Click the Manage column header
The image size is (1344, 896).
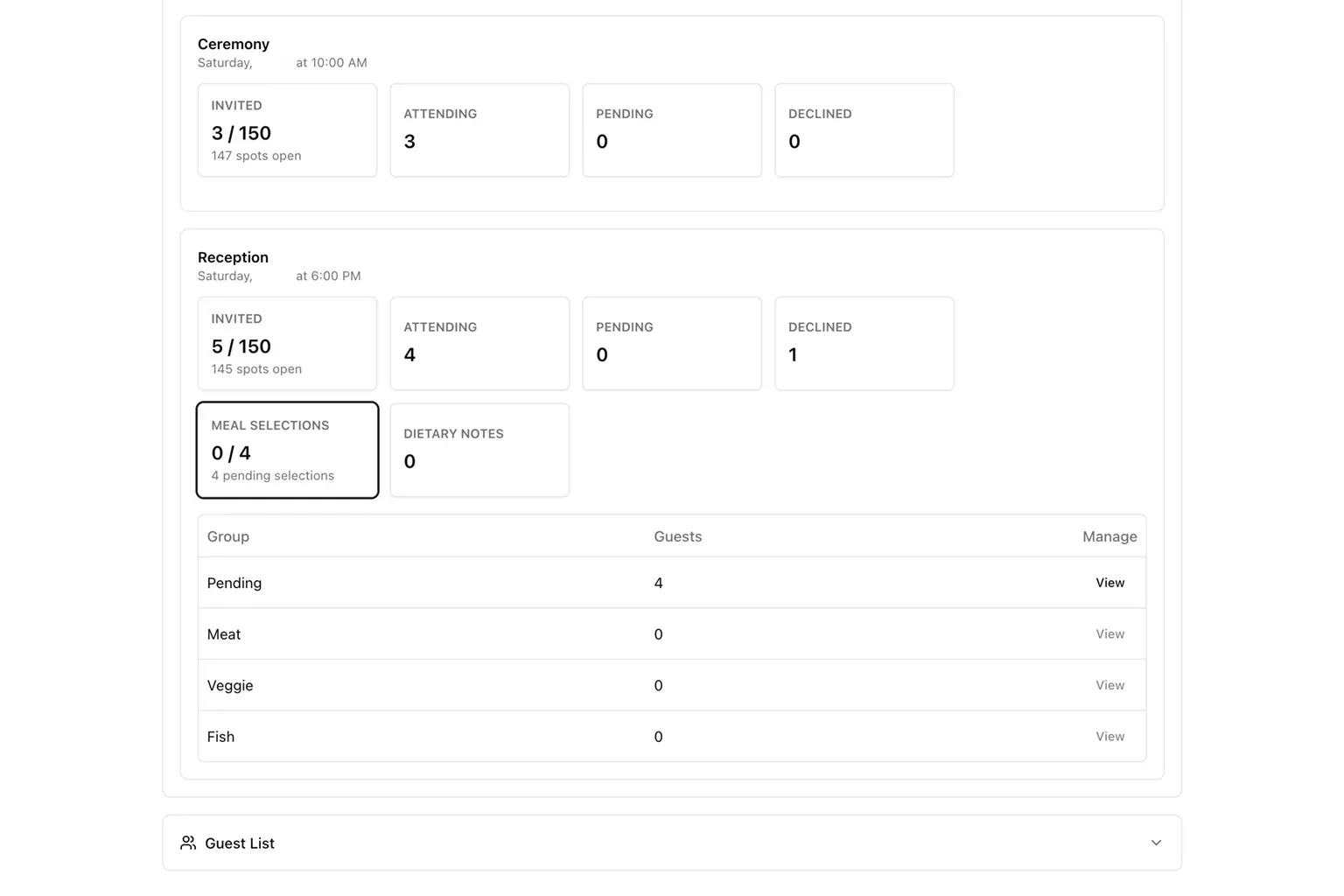(x=1109, y=536)
